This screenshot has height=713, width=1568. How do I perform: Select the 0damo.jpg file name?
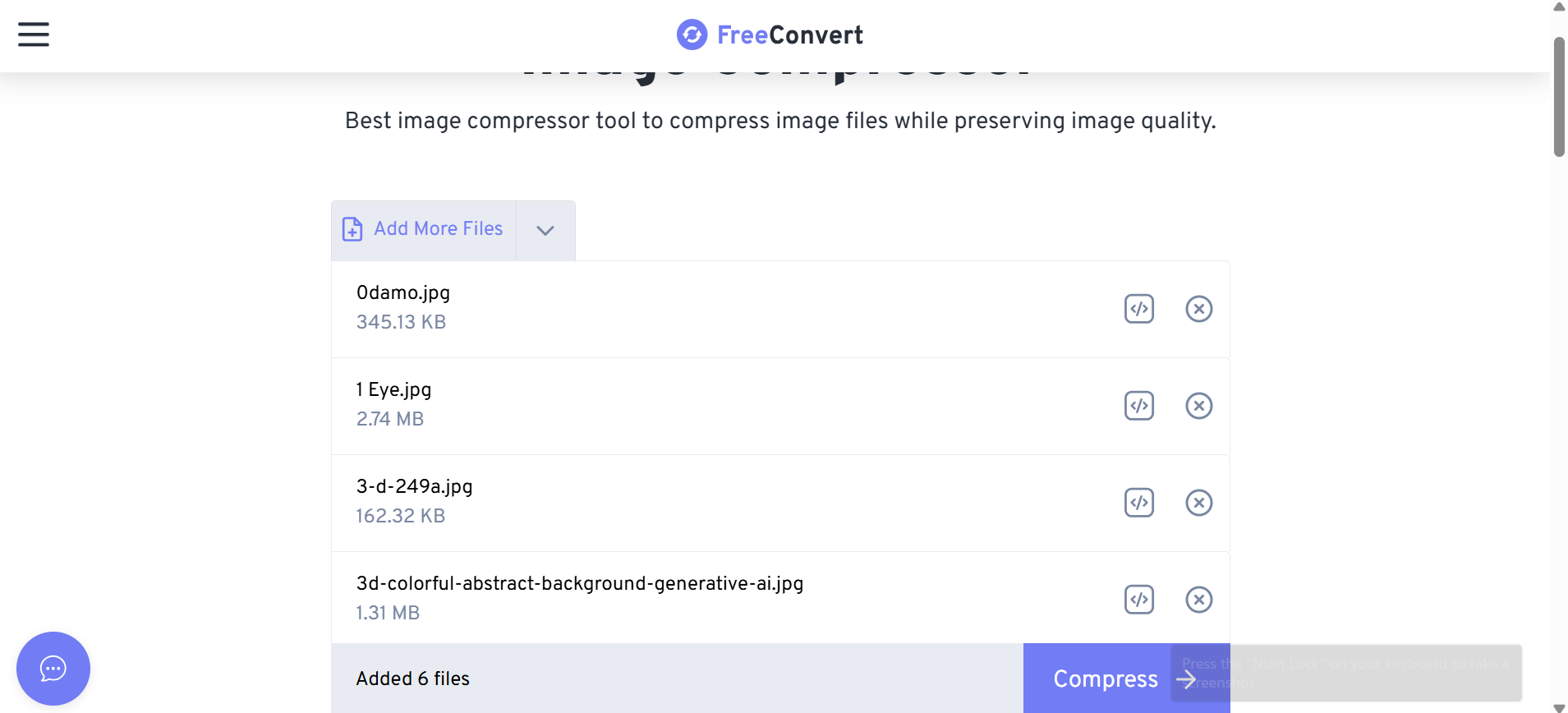[402, 292]
